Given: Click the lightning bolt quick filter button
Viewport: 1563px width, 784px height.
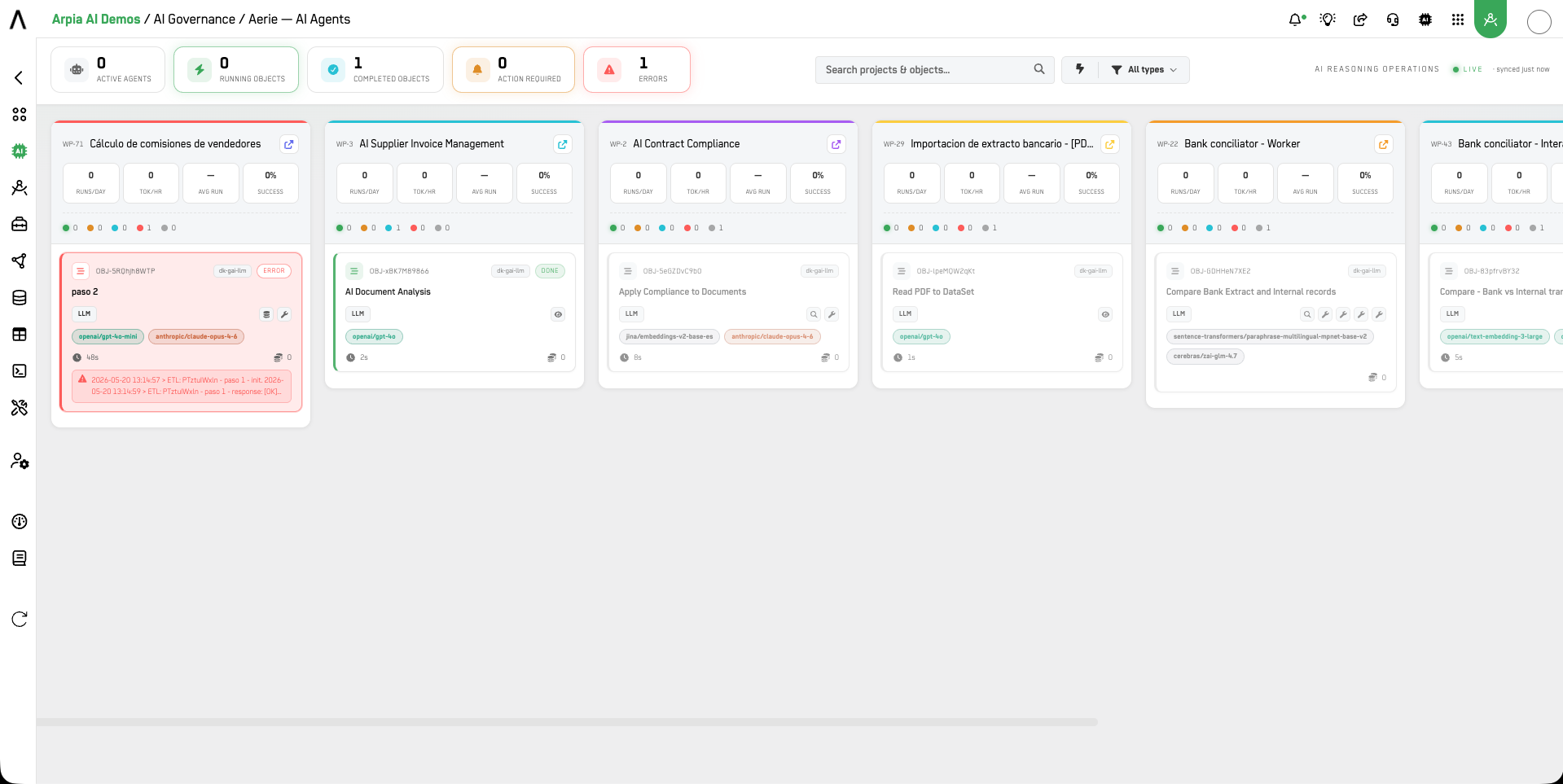Looking at the screenshot, I should point(1080,69).
